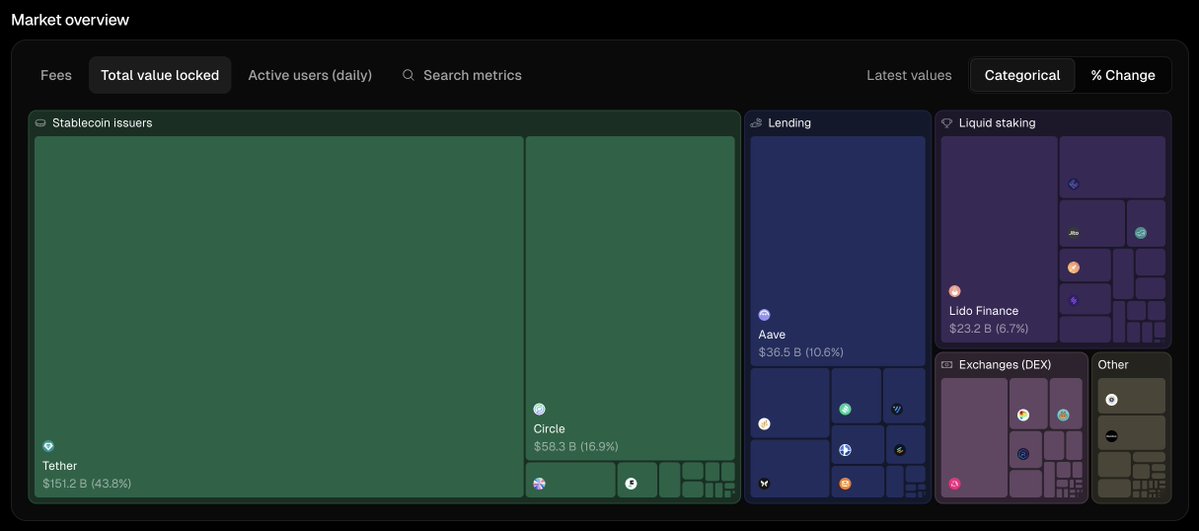The image size is (1199, 531).
Task: Click the Exchanges (DEX) header icon
Action: coord(947,365)
